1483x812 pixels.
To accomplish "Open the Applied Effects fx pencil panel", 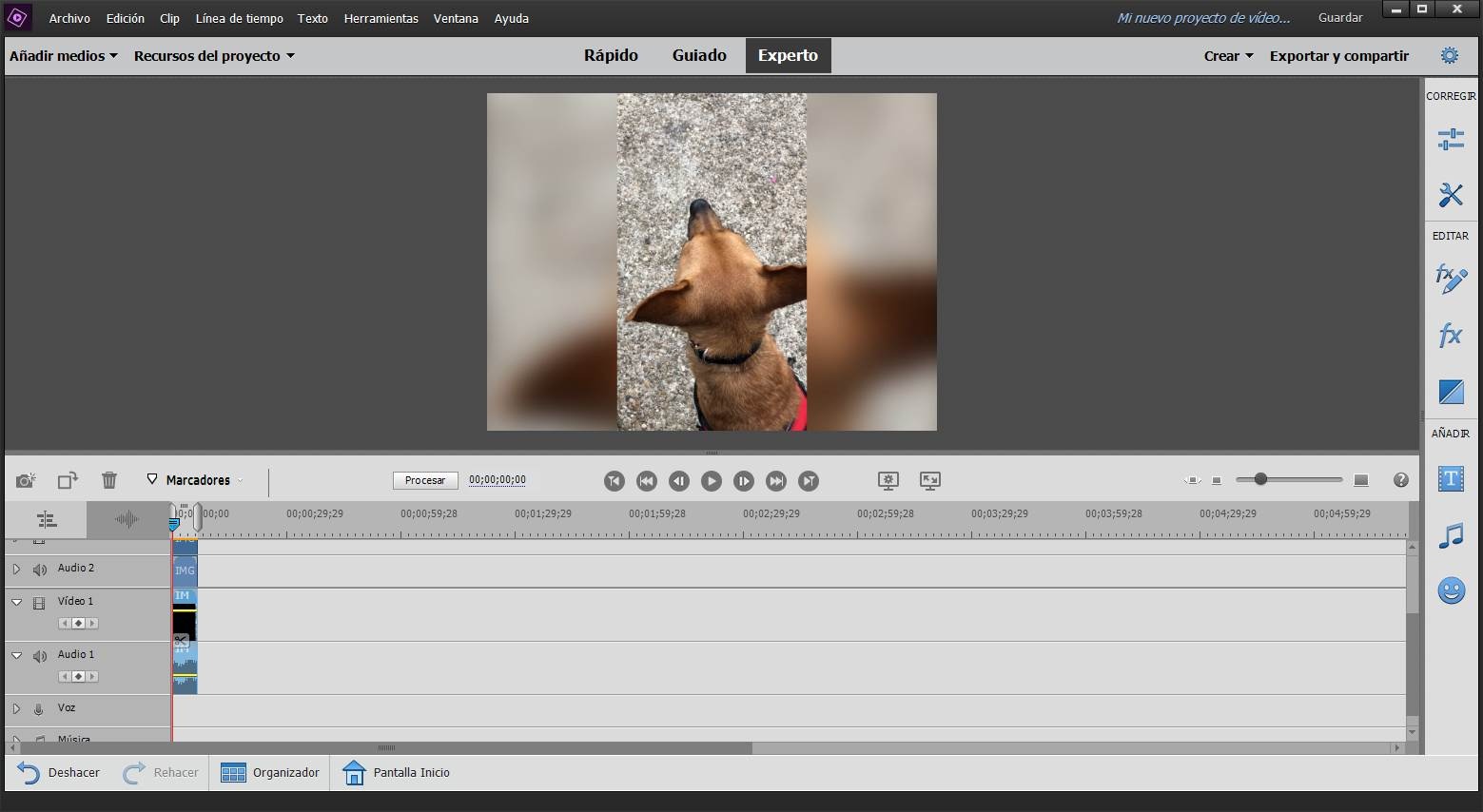I will (x=1450, y=279).
